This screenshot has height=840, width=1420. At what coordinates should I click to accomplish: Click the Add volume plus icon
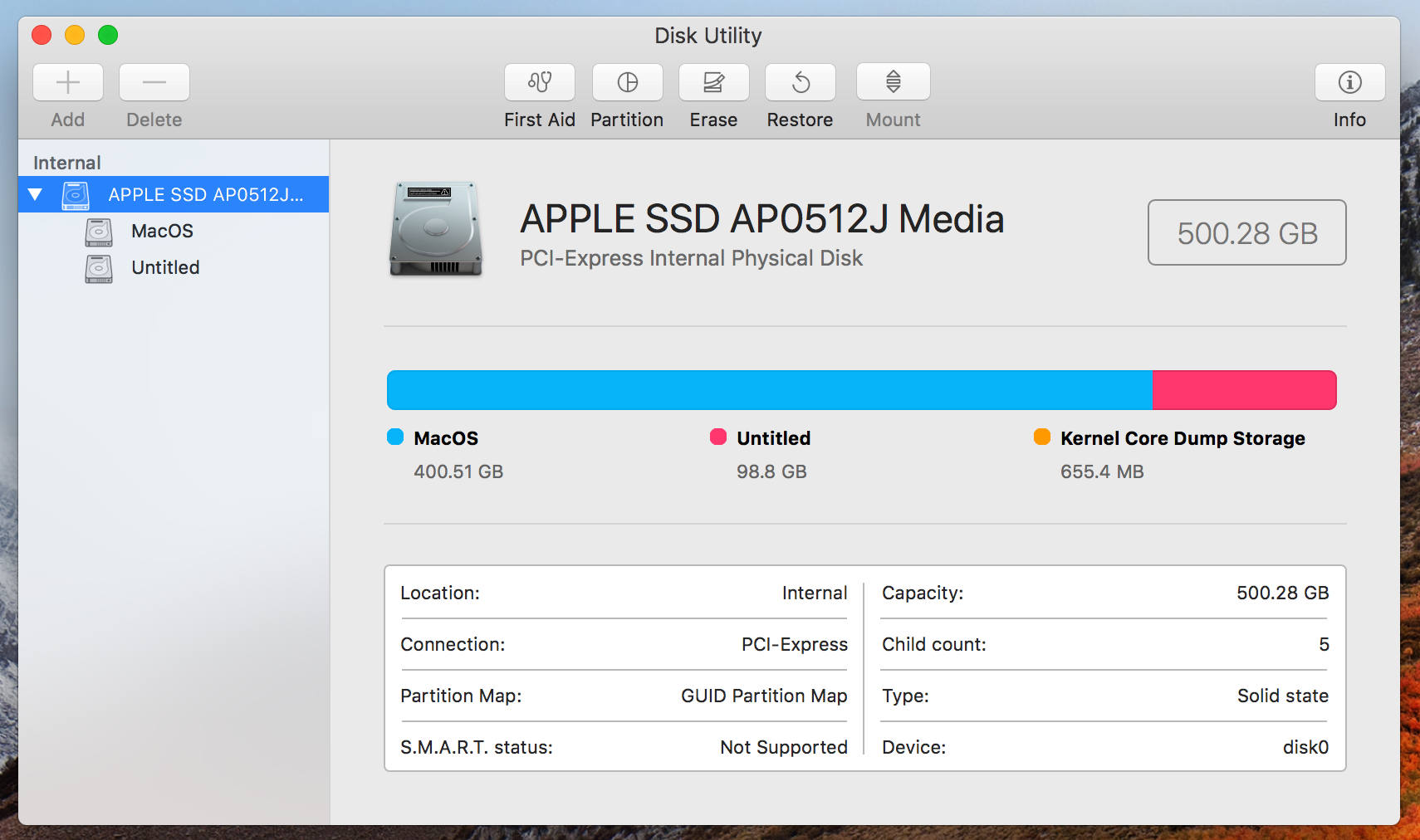pos(68,82)
